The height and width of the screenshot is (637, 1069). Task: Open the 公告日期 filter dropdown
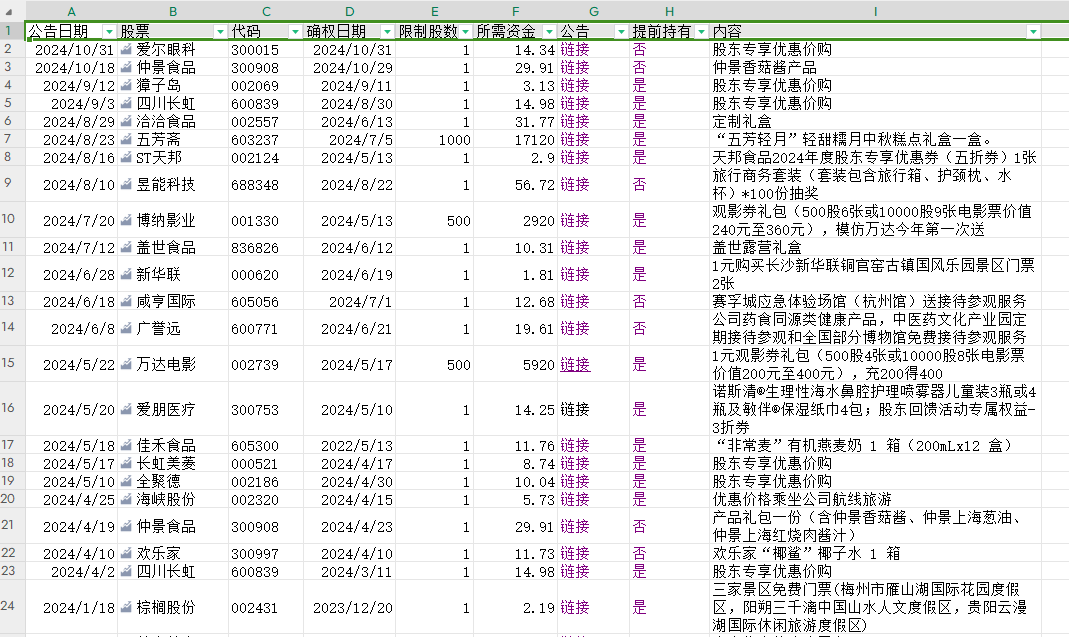(109, 31)
